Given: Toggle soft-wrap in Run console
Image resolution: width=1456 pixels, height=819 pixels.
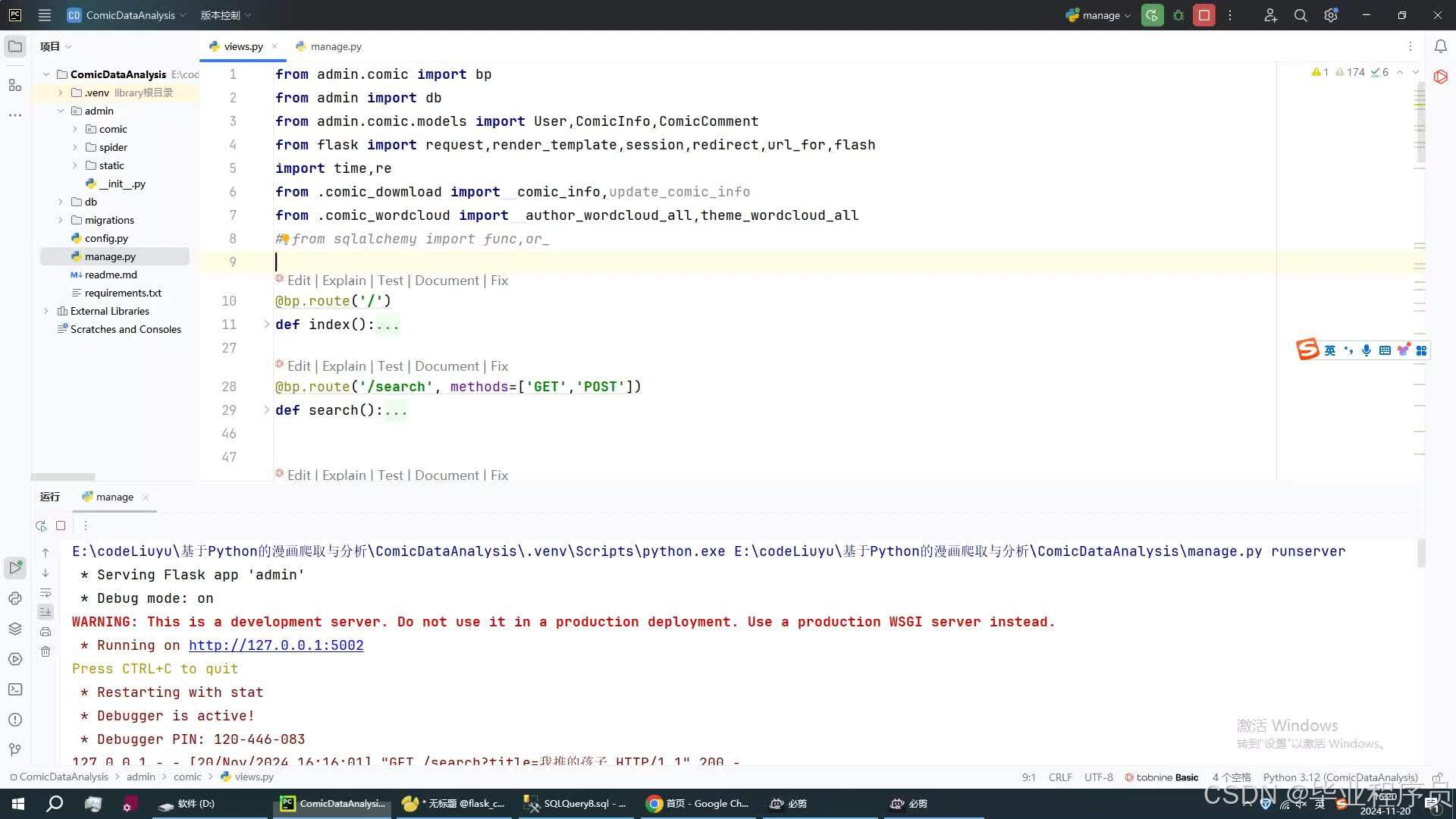Looking at the screenshot, I should (45, 593).
